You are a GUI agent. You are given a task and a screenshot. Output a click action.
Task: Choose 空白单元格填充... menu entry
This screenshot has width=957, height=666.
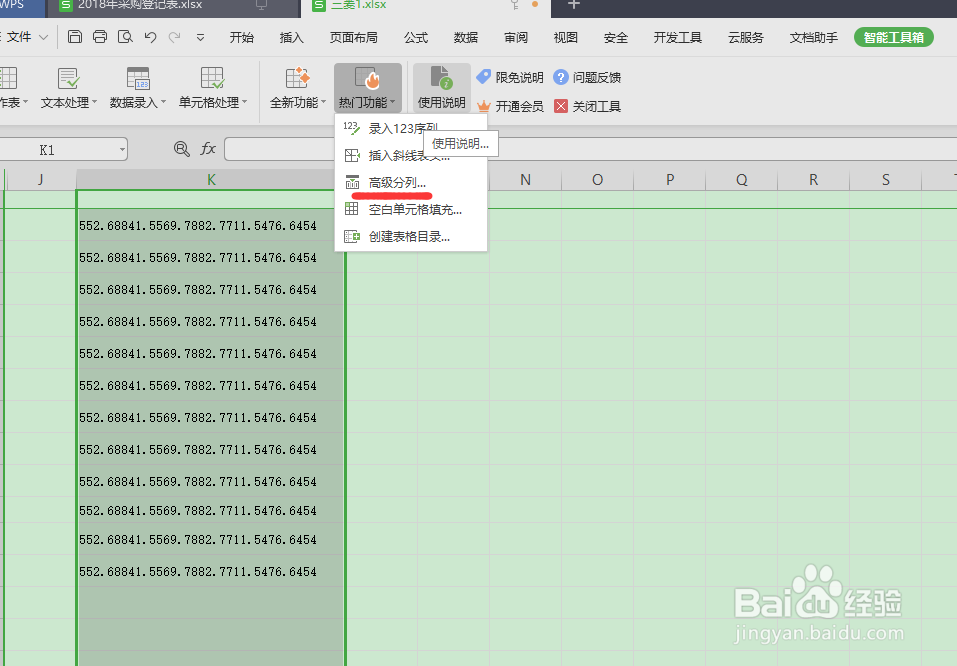pyautogui.click(x=411, y=209)
